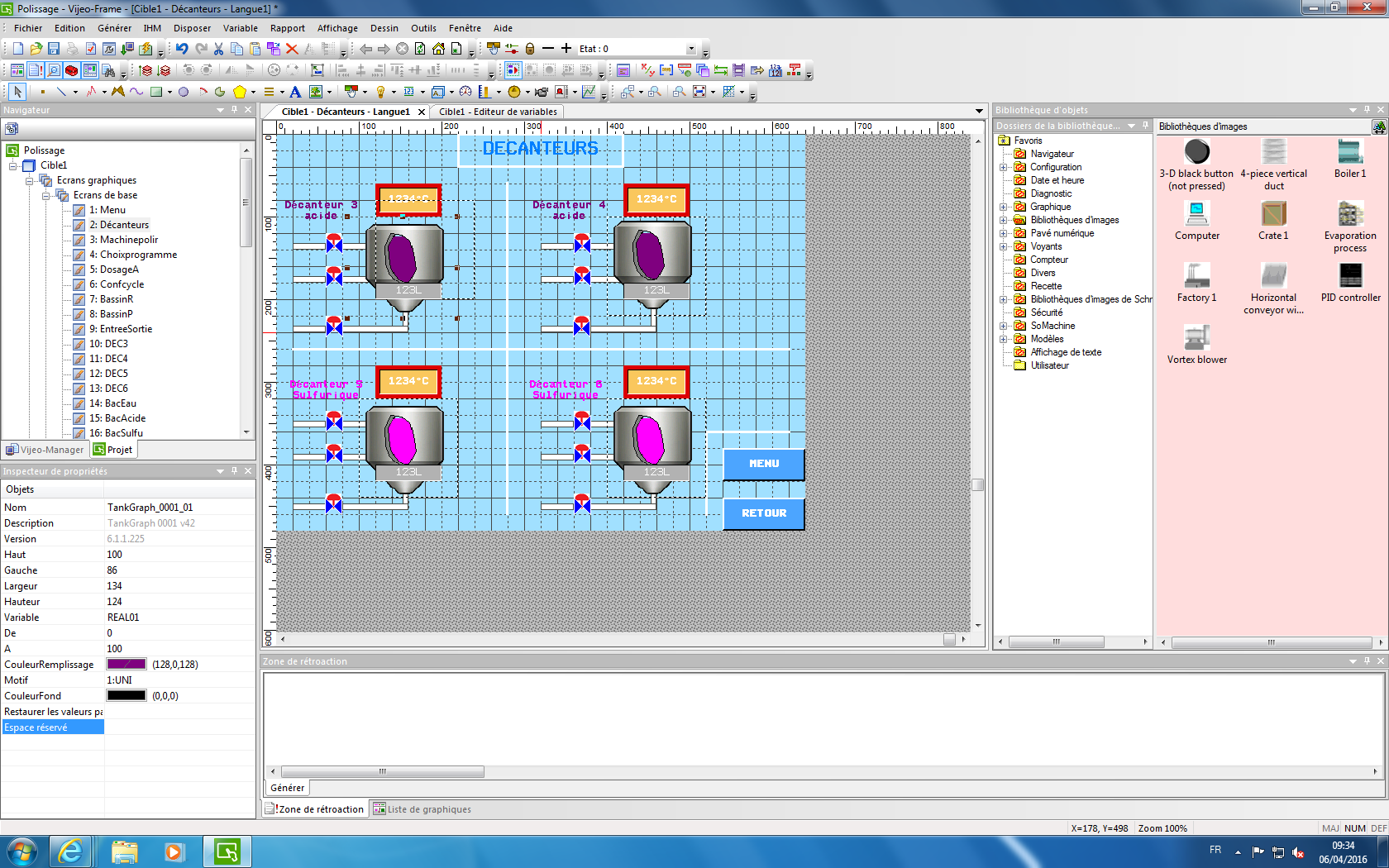This screenshot has width=1389, height=868.
Task: Open the Variable menu
Action: pyautogui.click(x=240, y=28)
